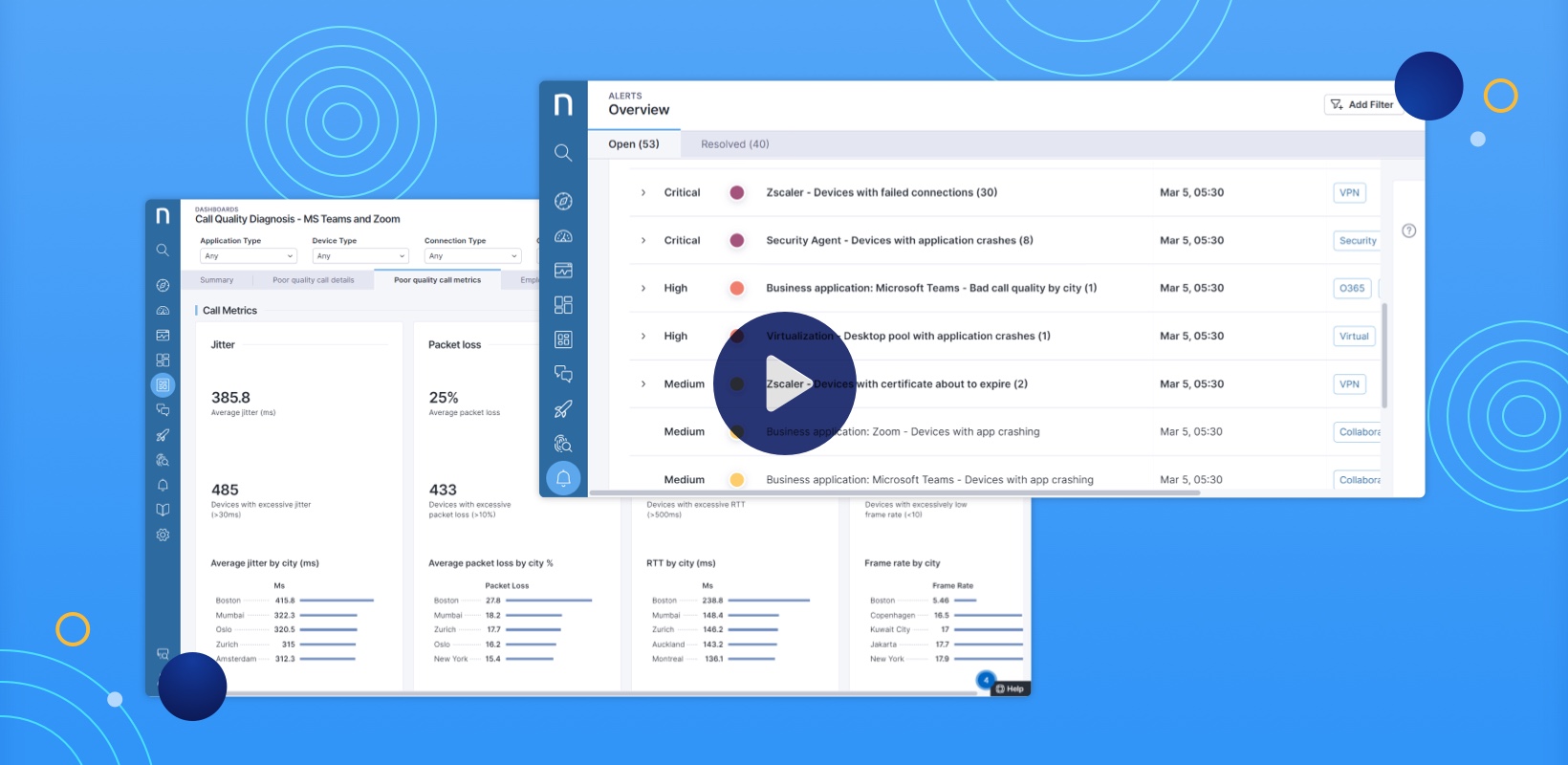
Task: Click the question mark help icon beside the alerts
Action: pyautogui.click(x=1408, y=230)
